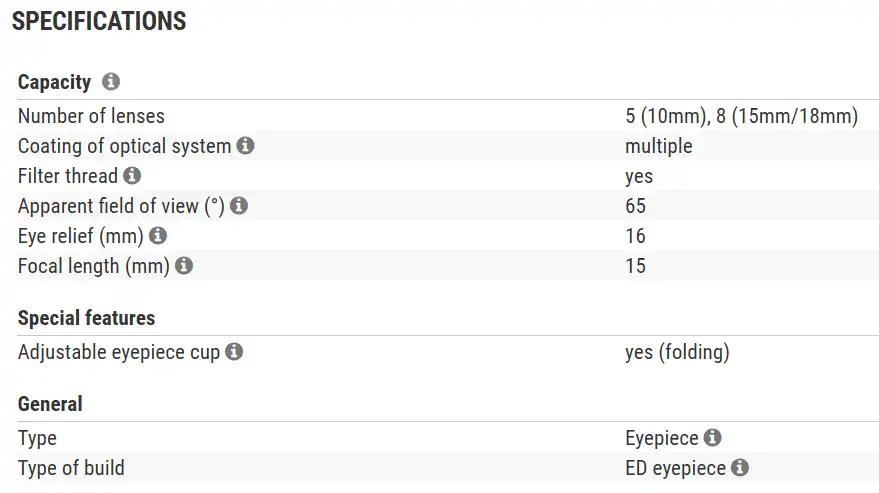Click the 'yes (folding)' value
Screen dimensions: 879x493
tap(677, 352)
